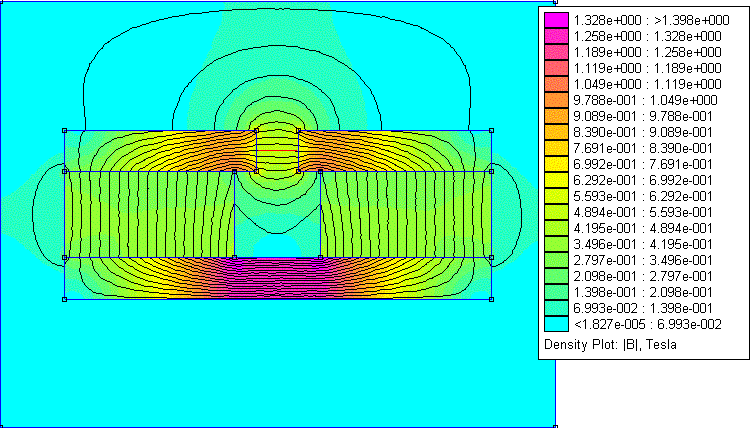Viewport: 756px width, 428px height.
Task: Click the legend text '4.195e-001 : 4.894e-001'
Action: coord(643,228)
